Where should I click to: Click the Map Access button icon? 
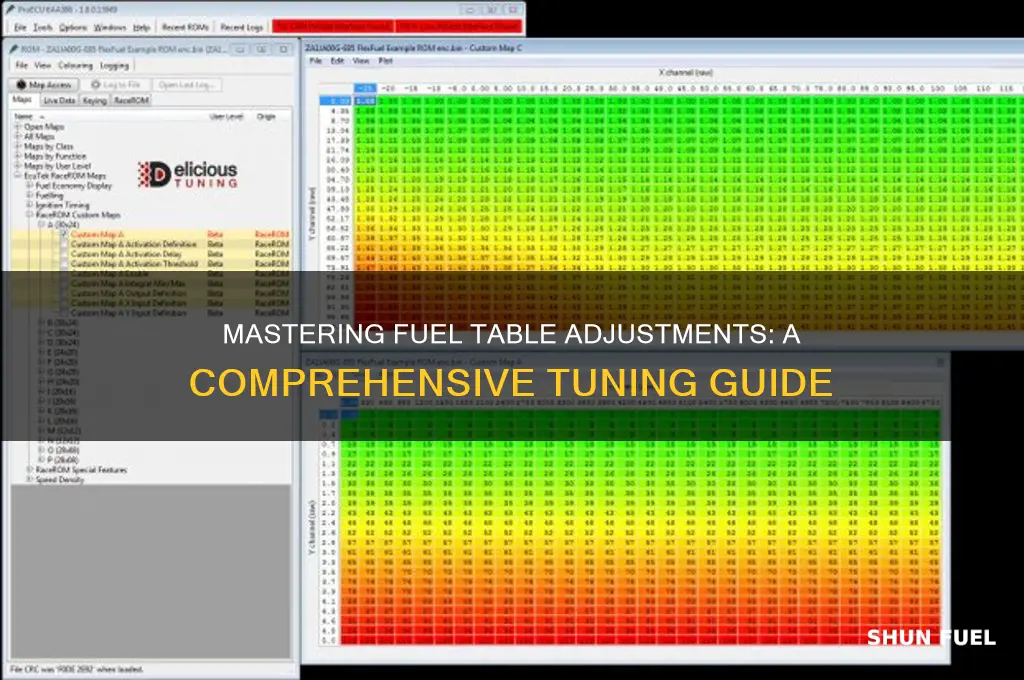click(x=21, y=85)
